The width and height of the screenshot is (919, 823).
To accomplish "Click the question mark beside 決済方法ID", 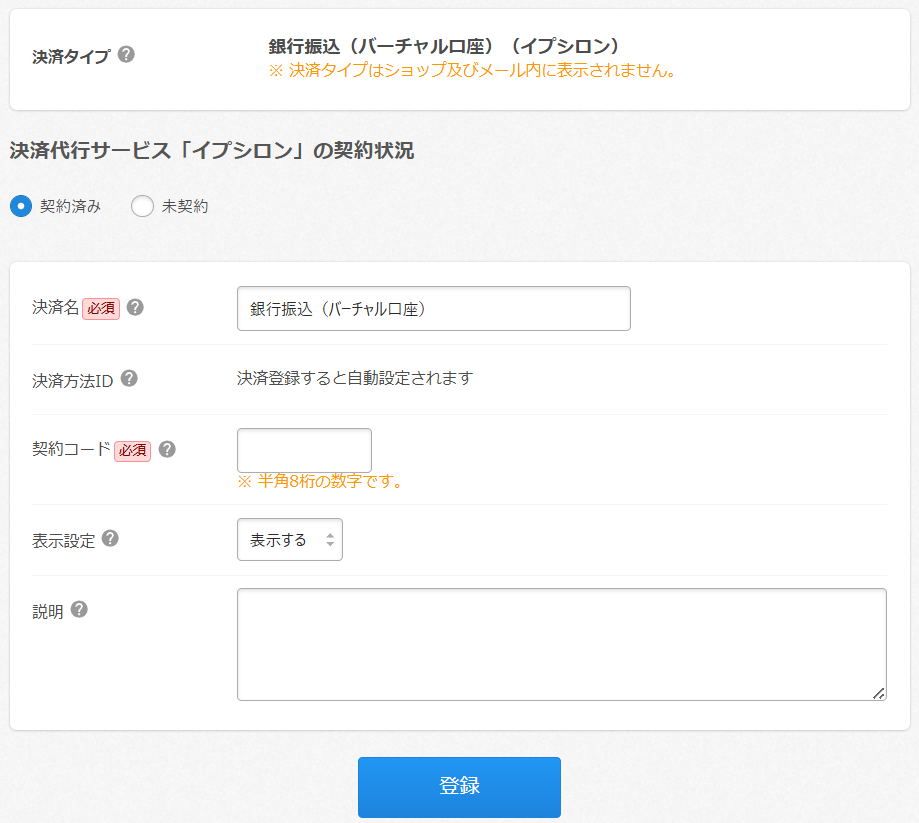I will click(129, 379).
